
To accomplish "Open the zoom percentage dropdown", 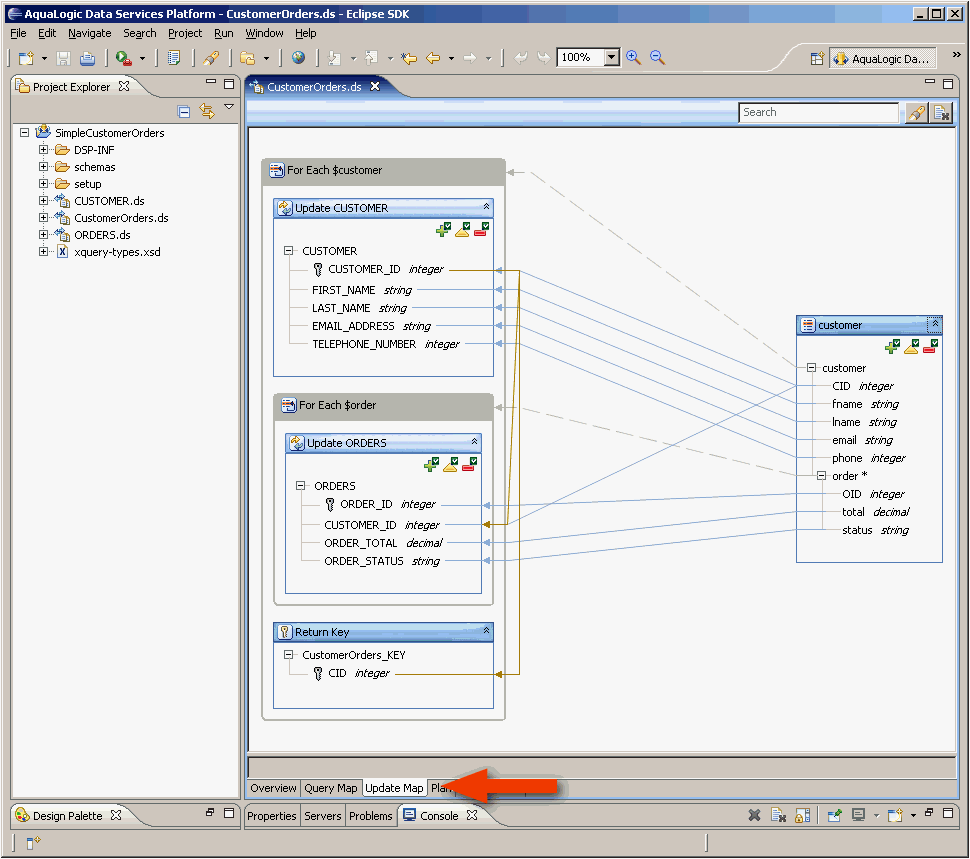I will point(611,58).
